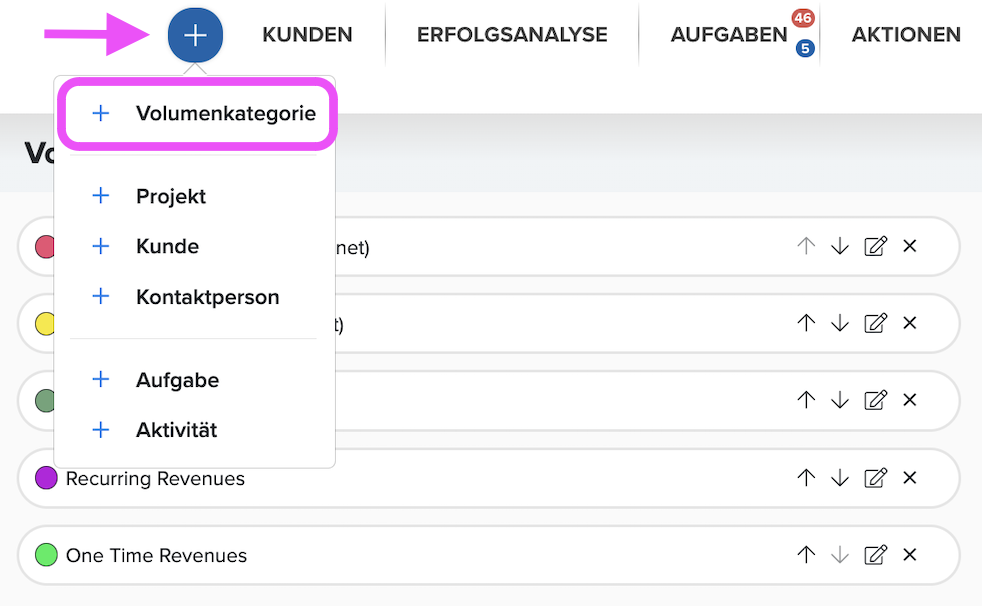Click the green One Time Revenues swatch
982x606 pixels.
(x=46, y=555)
